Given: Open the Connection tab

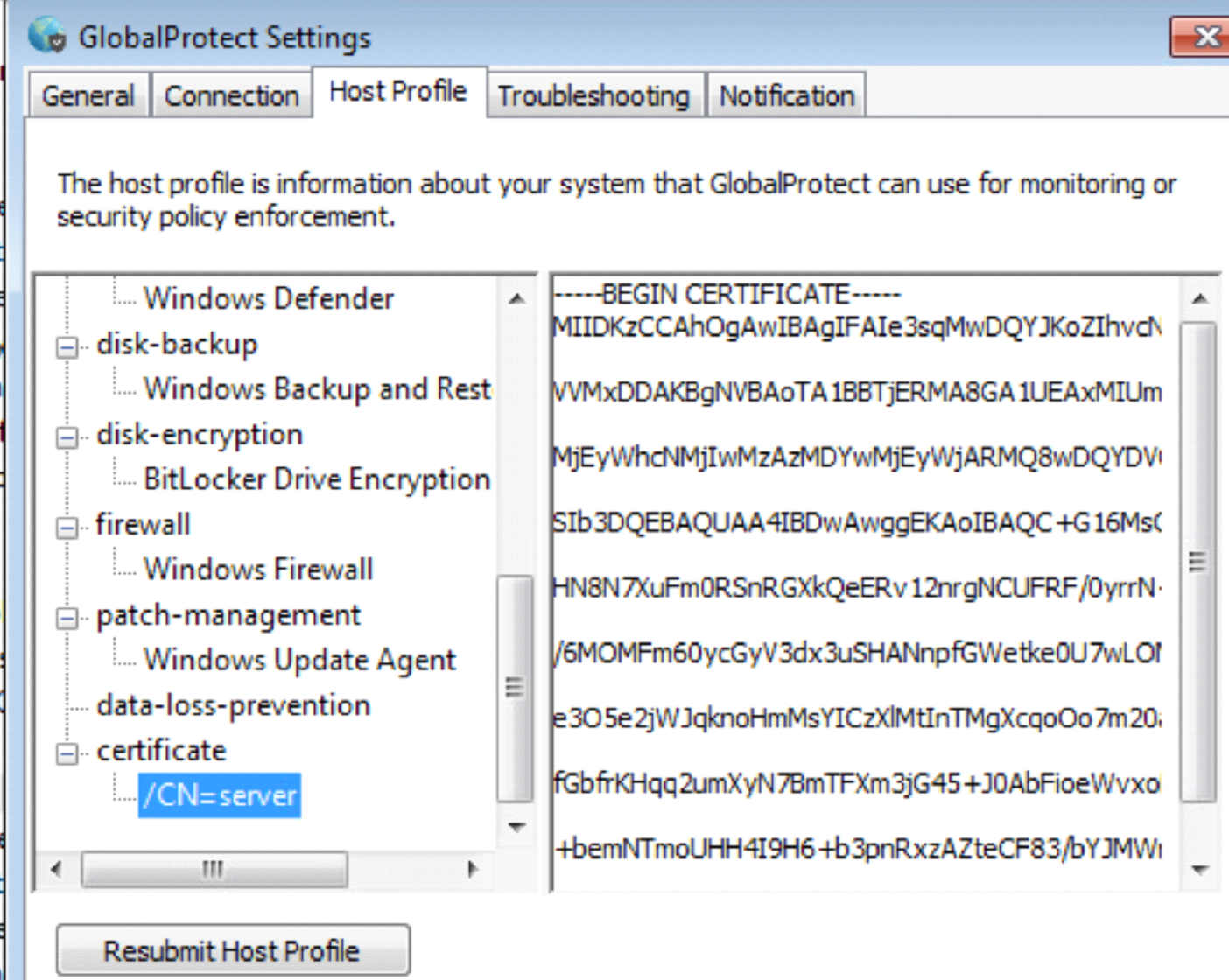Looking at the screenshot, I should click(x=231, y=95).
